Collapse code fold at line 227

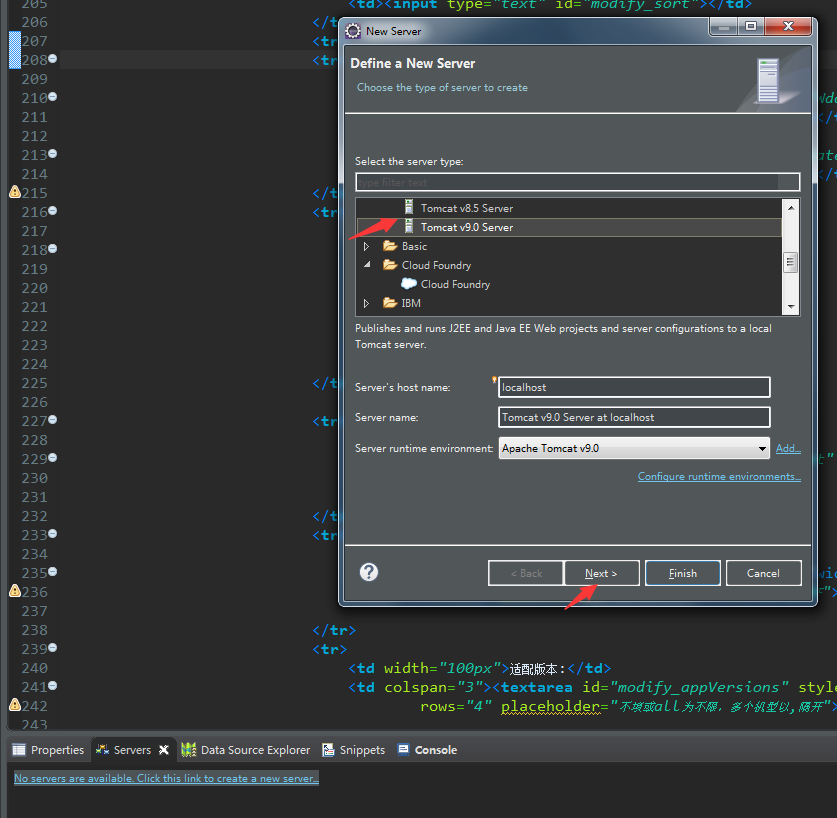coord(53,420)
